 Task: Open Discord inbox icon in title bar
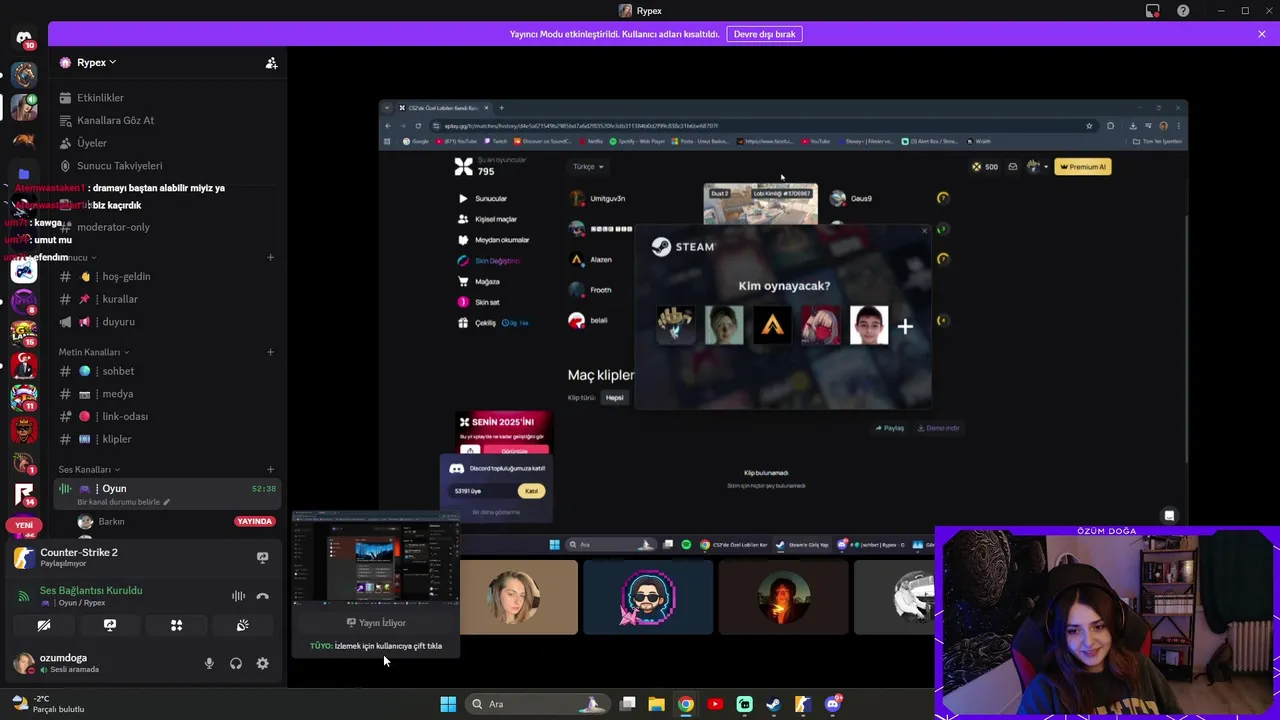[x=1153, y=11]
